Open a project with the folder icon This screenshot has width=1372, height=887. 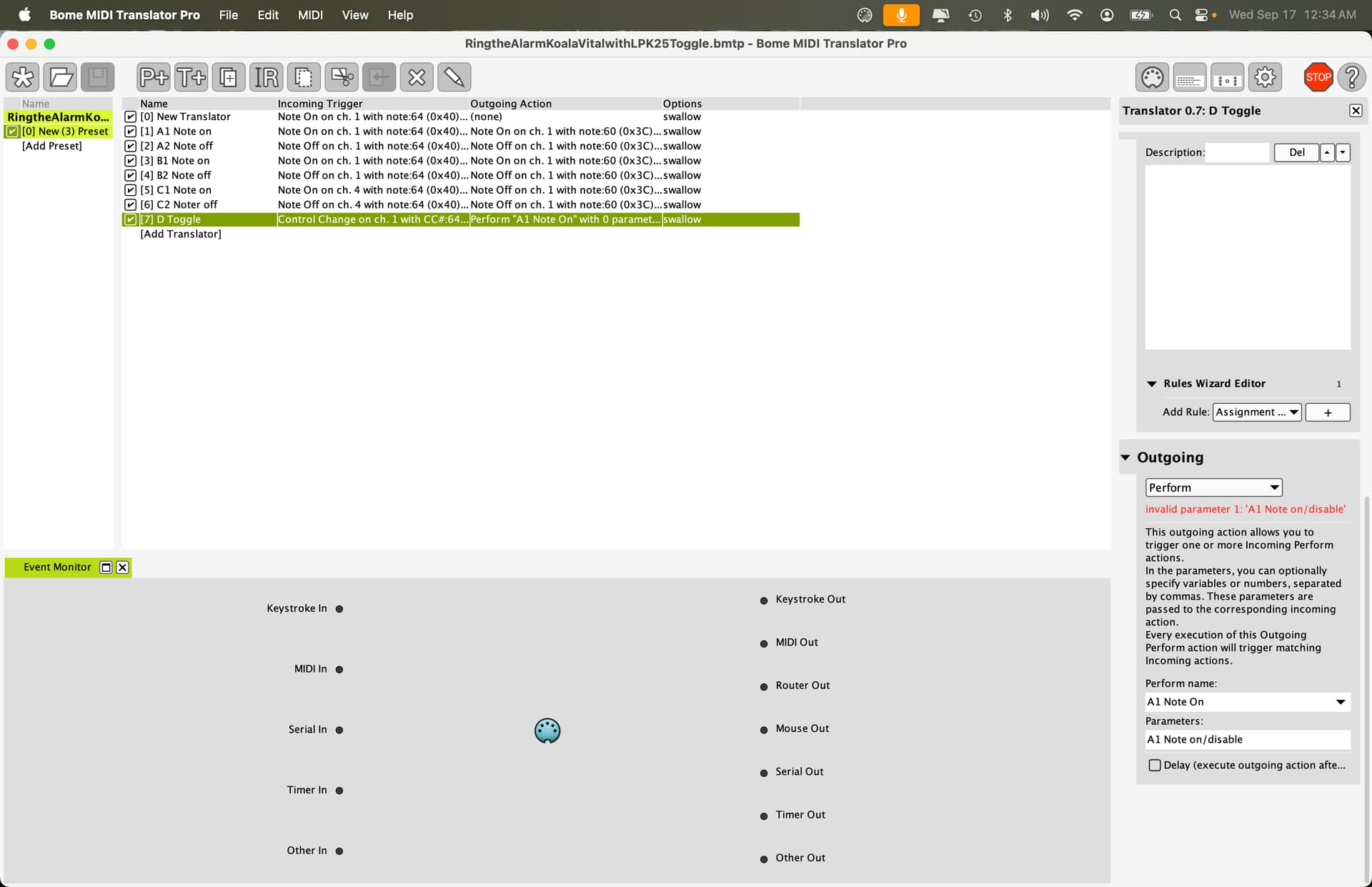point(61,77)
